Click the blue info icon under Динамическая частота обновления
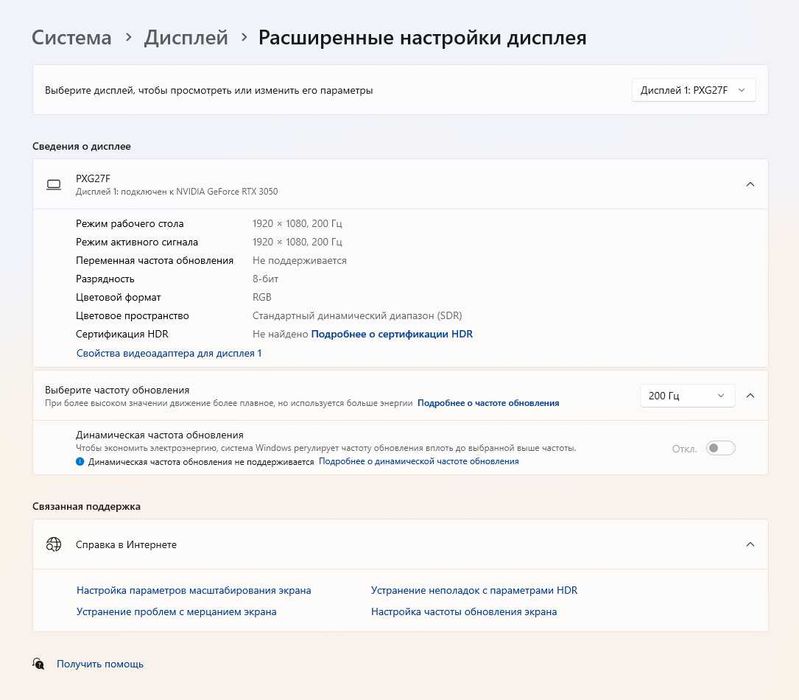 [79, 462]
